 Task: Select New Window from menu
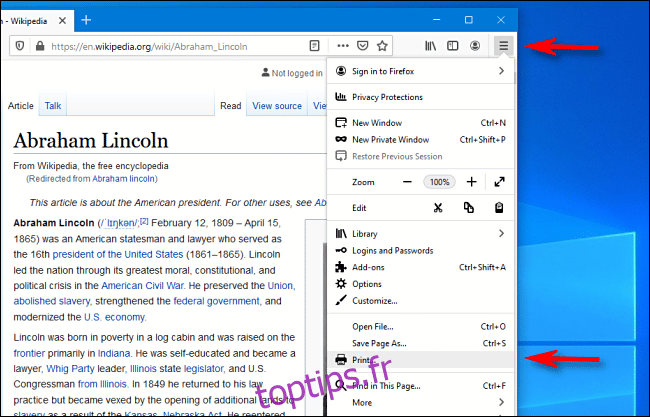(420, 123)
